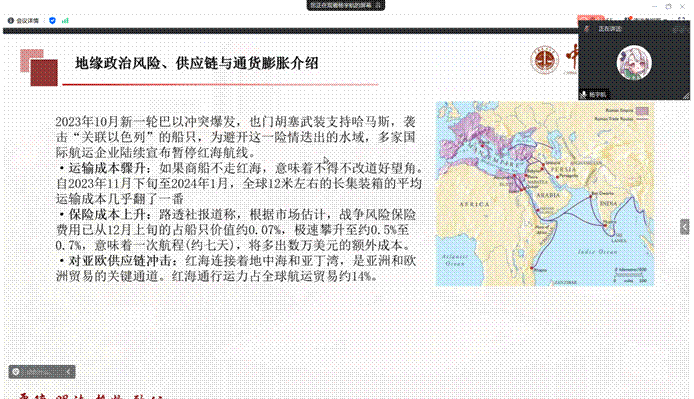Click the muted microphone icon in speaker panel
Screen dimensions: 694x399
click(x=586, y=29)
